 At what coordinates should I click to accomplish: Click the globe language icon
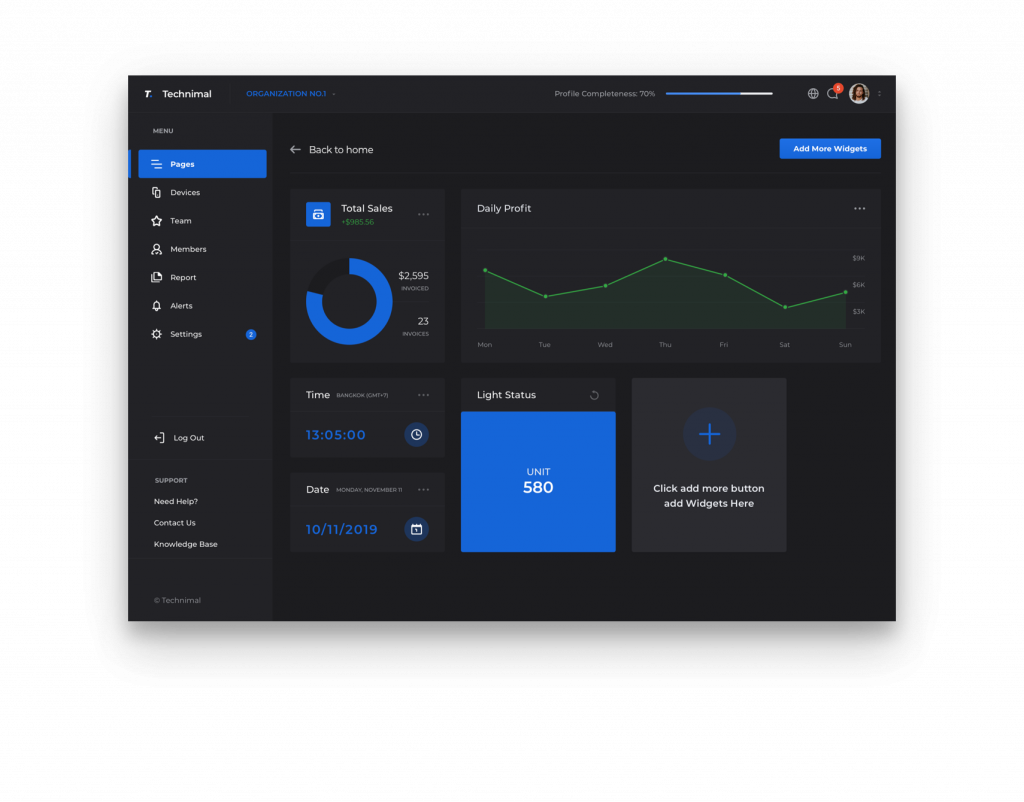(813, 94)
